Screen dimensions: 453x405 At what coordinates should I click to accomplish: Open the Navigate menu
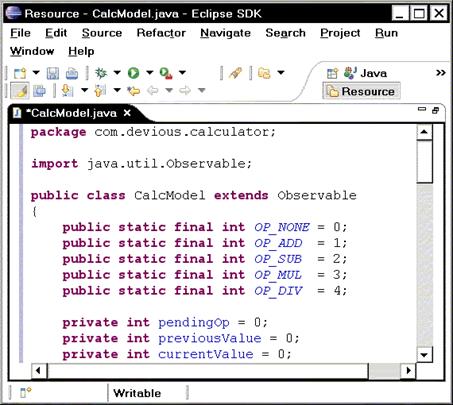coord(225,33)
